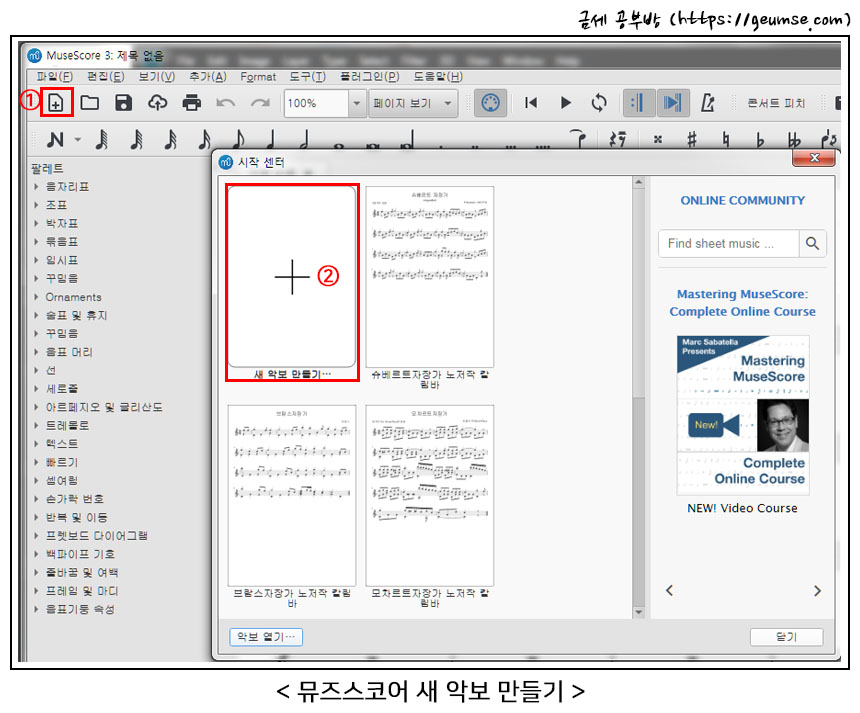Undo the last action
Image resolution: width=860 pixels, height=713 pixels.
pos(225,103)
